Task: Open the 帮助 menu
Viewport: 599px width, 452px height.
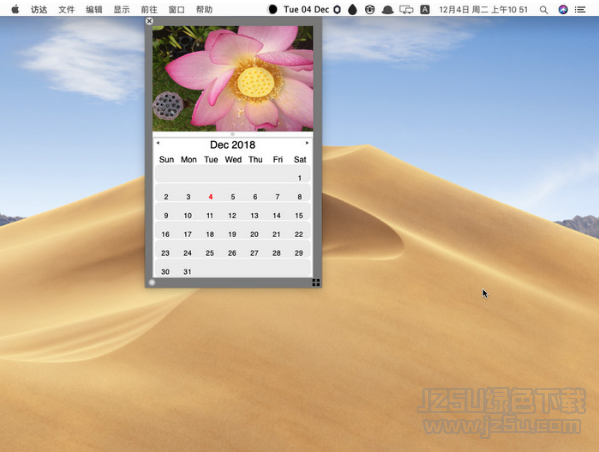Action: pos(204,10)
